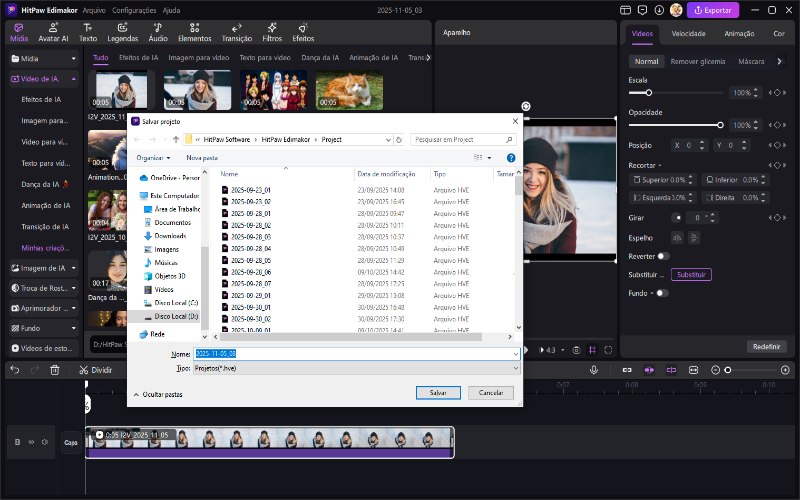Image resolution: width=800 pixels, height=500 pixels.
Task: Enable the Fundo toggle
Action: click(661, 293)
